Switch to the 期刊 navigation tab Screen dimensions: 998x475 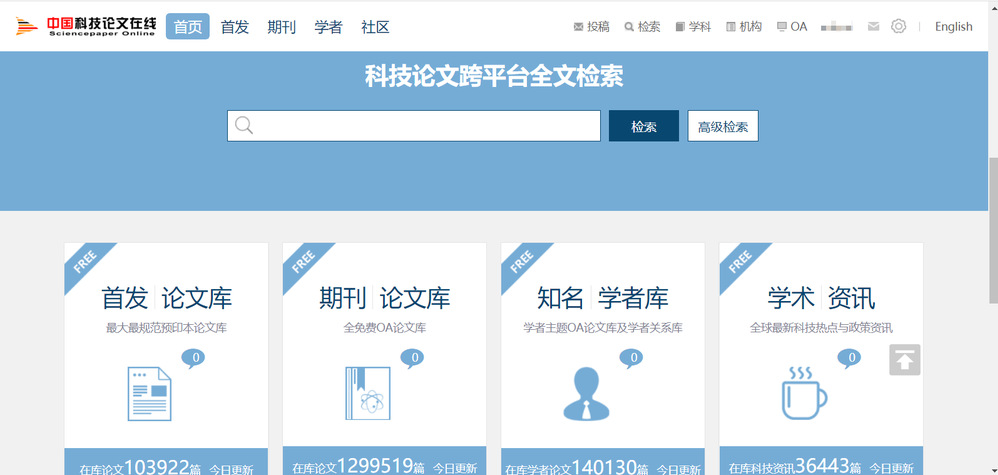tap(281, 27)
